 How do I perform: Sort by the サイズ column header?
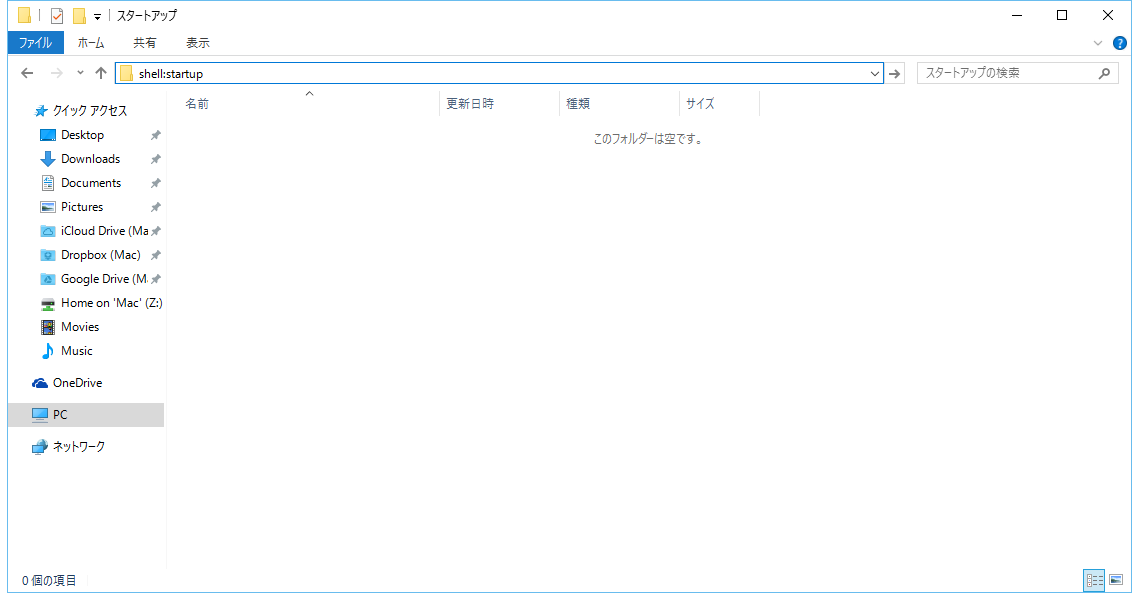(720, 103)
